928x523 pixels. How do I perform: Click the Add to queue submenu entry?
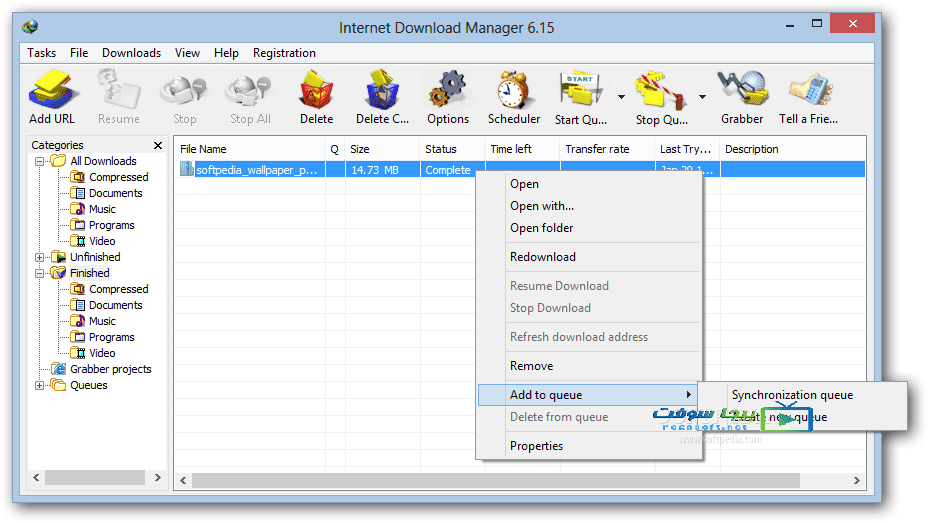(589, 395)
